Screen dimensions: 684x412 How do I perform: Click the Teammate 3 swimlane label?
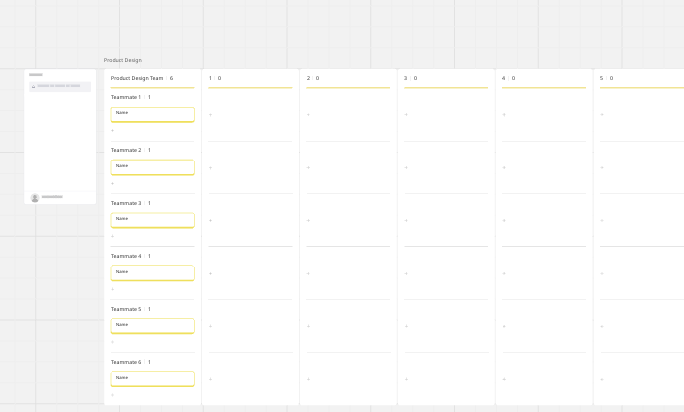point(126,203)
